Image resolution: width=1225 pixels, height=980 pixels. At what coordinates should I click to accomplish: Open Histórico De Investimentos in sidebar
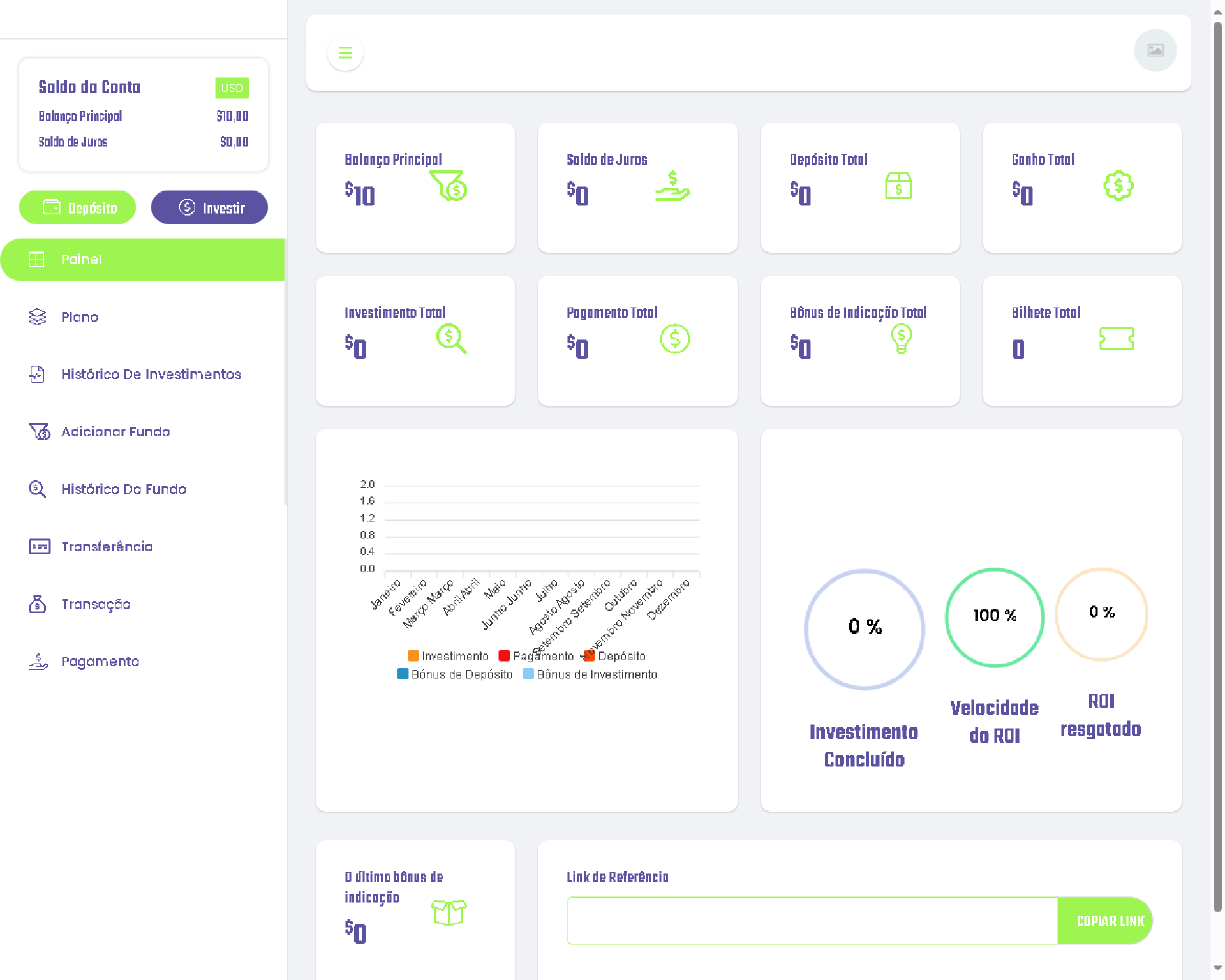pyautogui.click(x=151, y=375)
